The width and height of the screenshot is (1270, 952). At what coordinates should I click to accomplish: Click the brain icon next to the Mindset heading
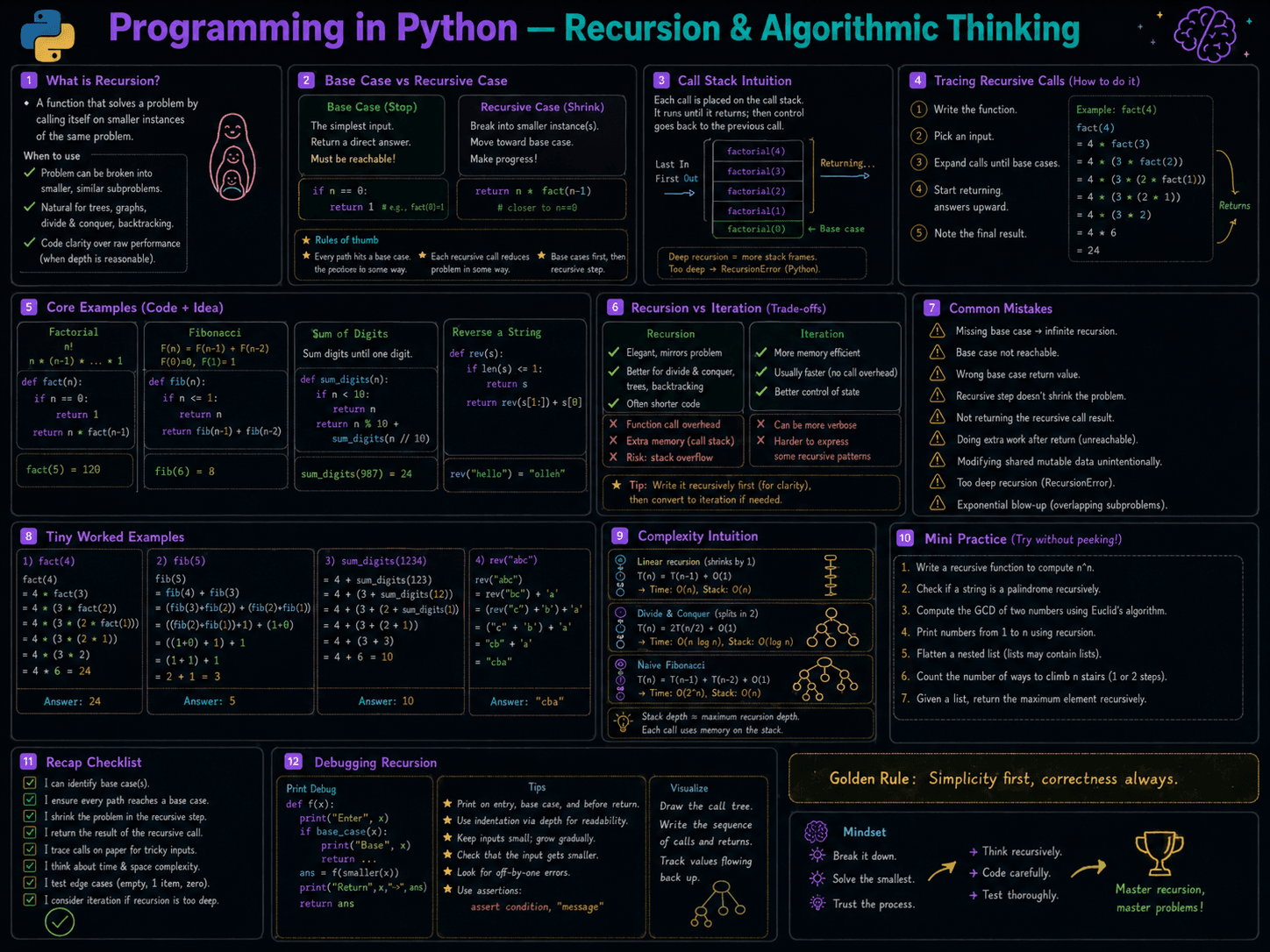pyautogui.click(x=817, y=831)
